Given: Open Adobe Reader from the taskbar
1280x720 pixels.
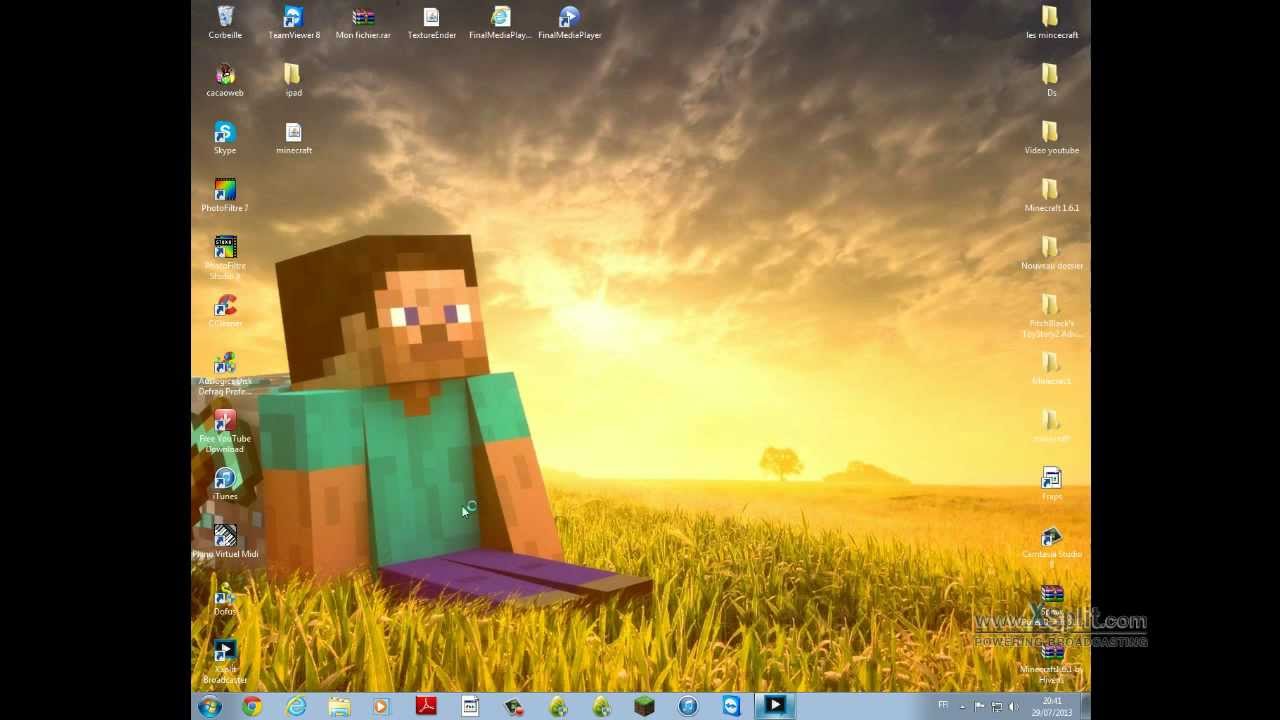Looking at the screenshot, I should coord(427,706).
